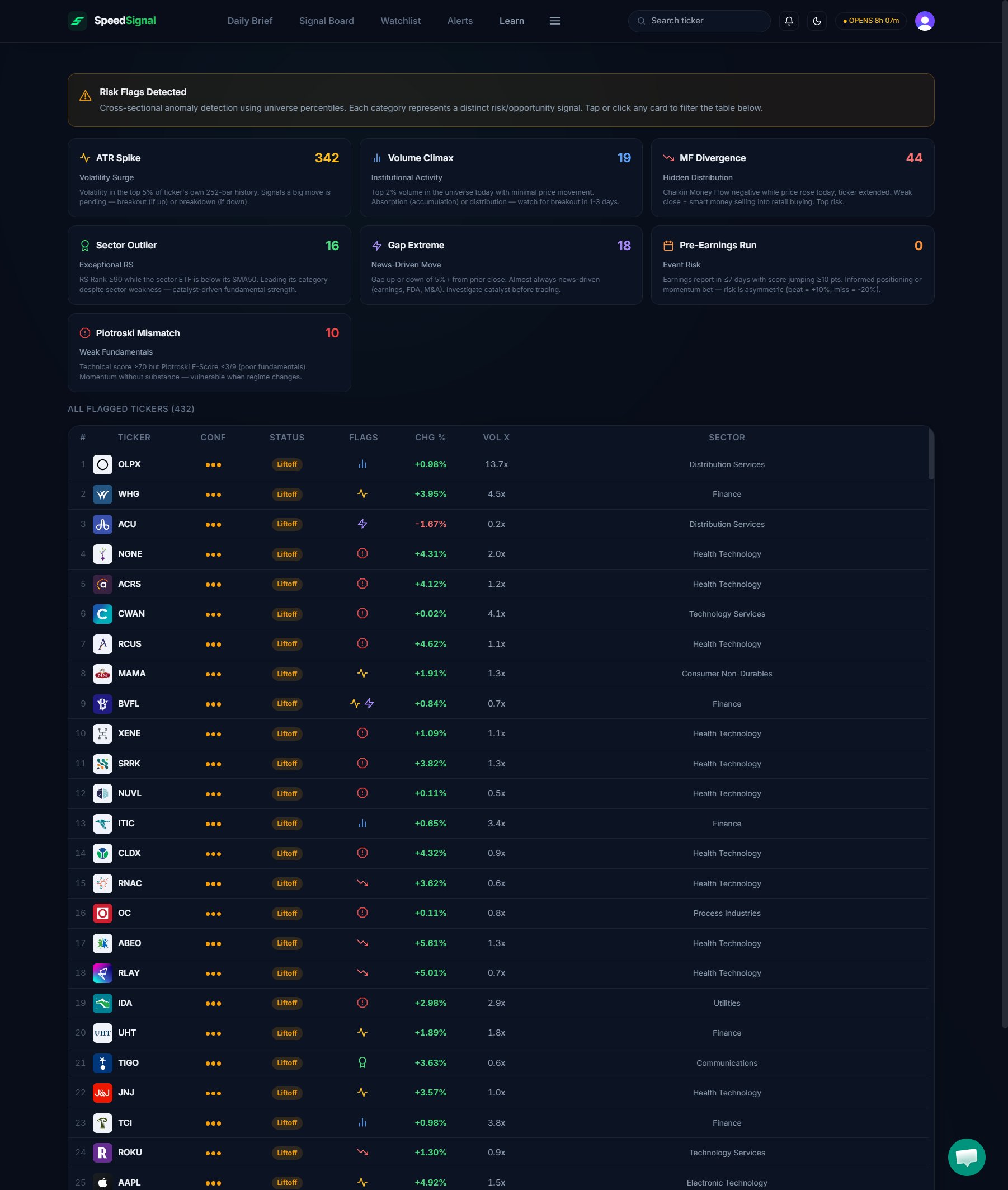Choose the Pre-Earnings Run card

(x=792, y=265)
